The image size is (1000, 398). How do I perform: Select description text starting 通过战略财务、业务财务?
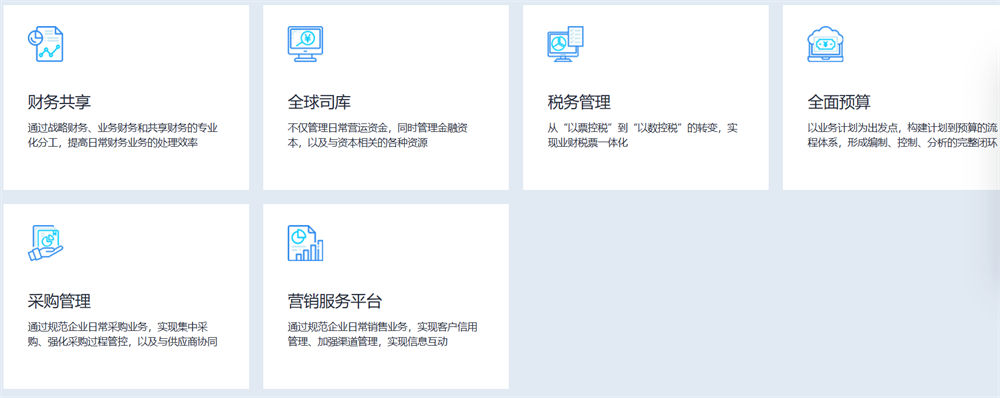click(x=123, y=135)
